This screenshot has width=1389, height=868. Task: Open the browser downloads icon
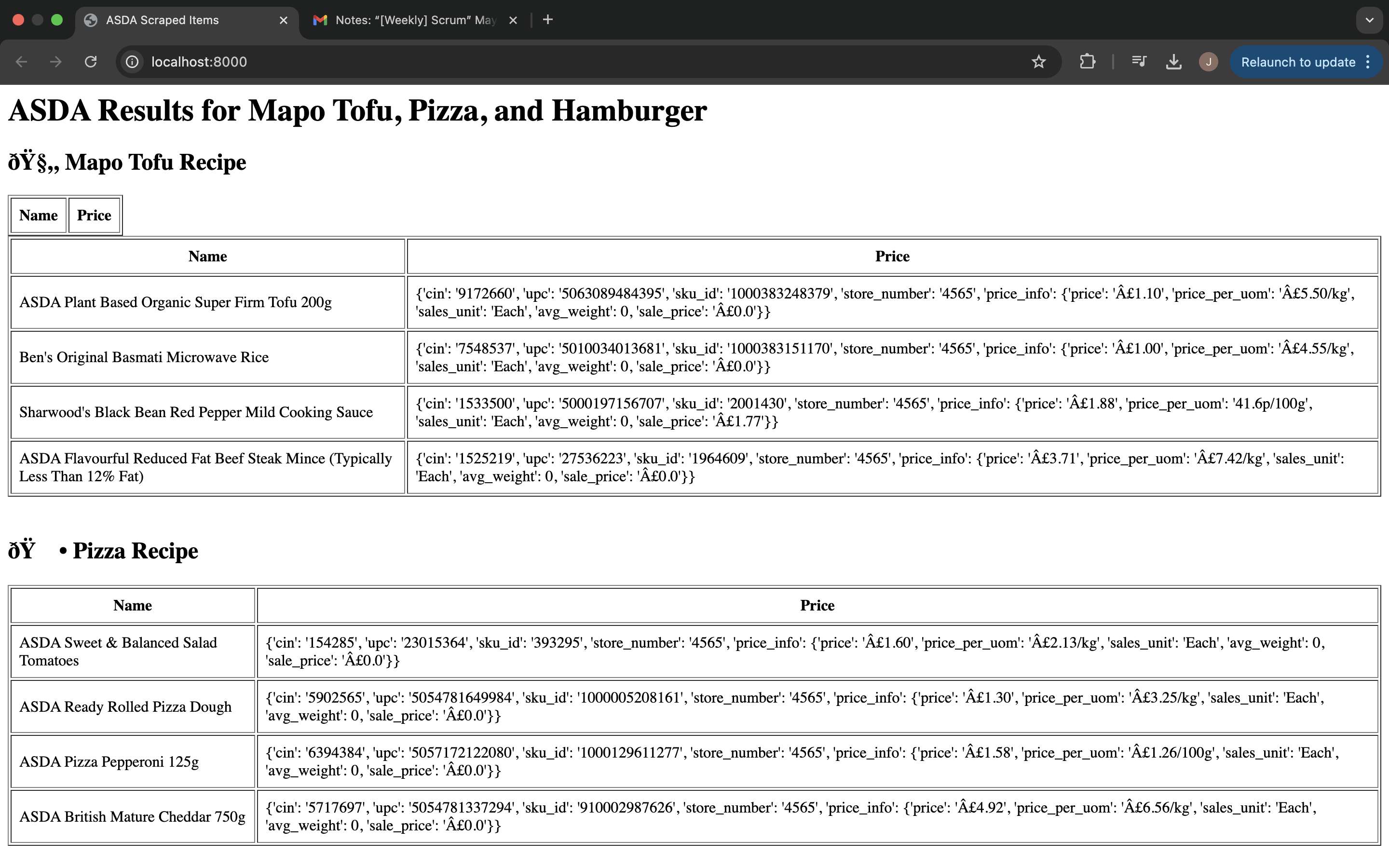click(1174, 62)
